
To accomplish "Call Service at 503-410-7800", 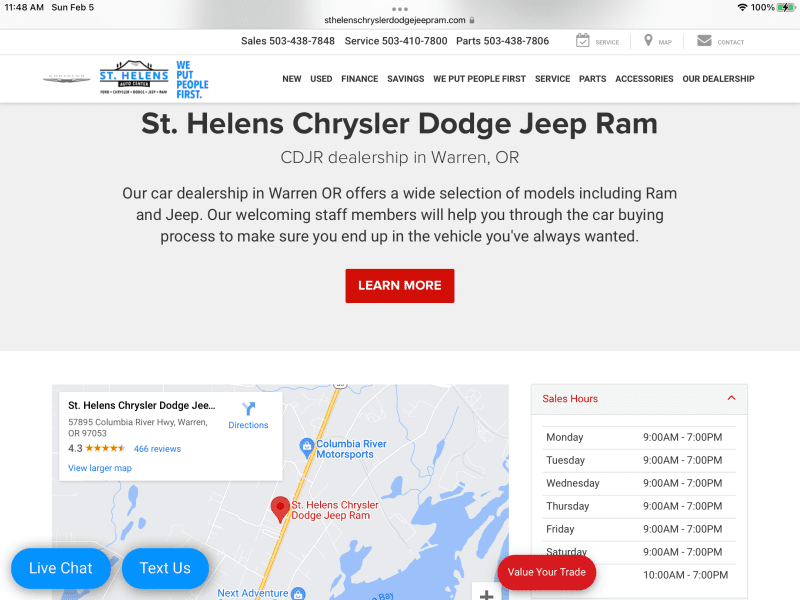I will 396,41.
